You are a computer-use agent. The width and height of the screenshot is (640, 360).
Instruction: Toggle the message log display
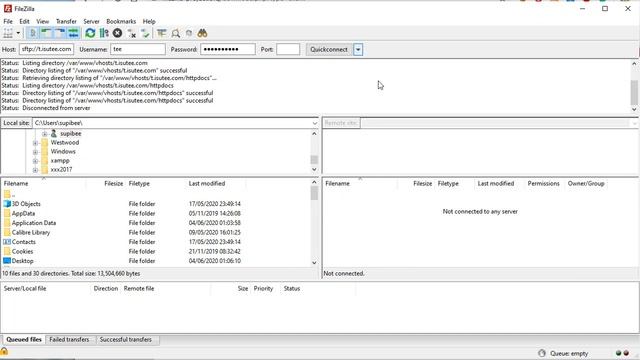click(x=33, y=33)
